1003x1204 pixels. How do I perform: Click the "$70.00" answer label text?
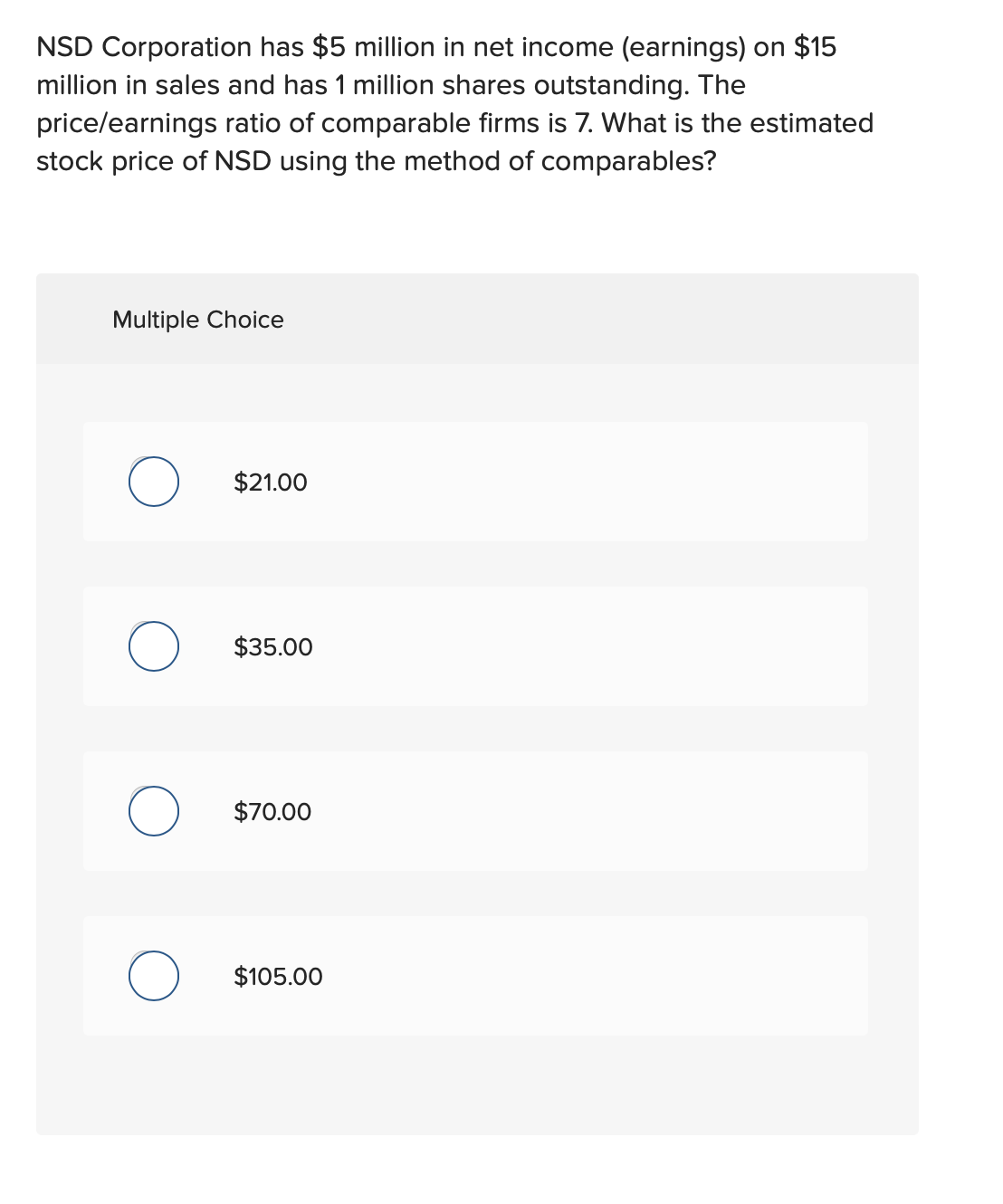click(272, 812)
